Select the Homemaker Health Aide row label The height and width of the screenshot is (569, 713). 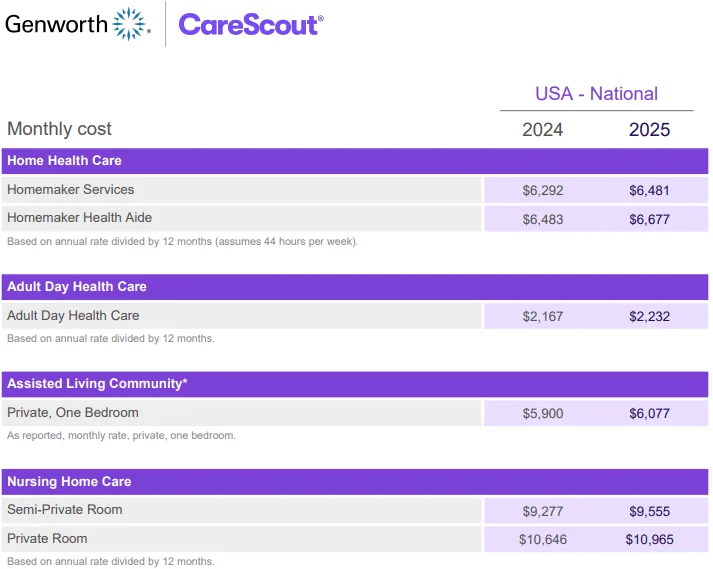(80, 218)
